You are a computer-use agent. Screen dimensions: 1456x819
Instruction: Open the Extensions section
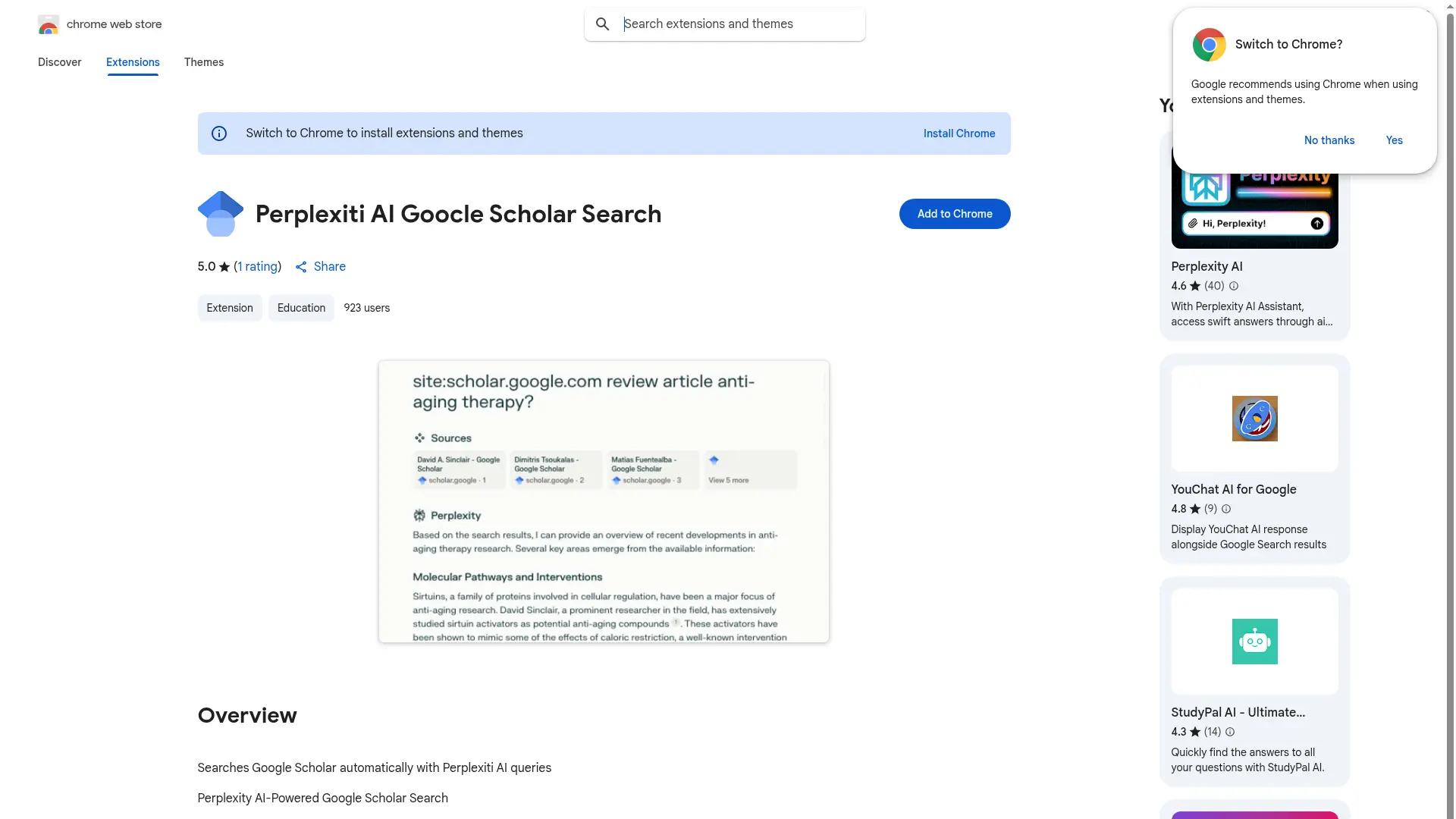132,62
